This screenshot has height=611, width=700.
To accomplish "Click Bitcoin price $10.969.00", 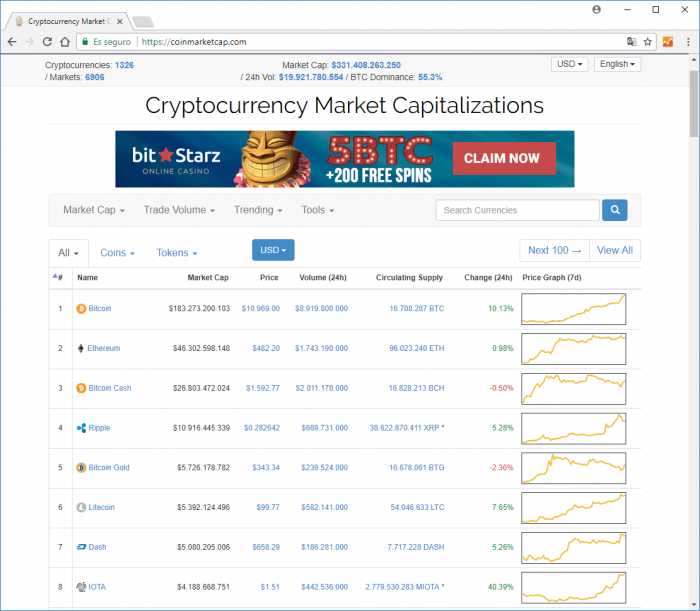I will [x=261, y=308].
